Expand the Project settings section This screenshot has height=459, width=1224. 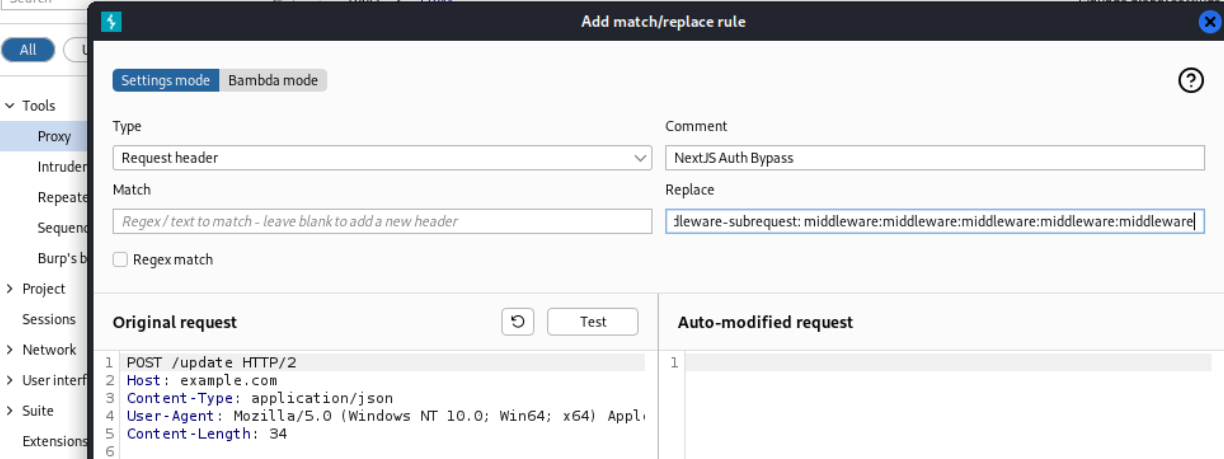pos(10,289)
